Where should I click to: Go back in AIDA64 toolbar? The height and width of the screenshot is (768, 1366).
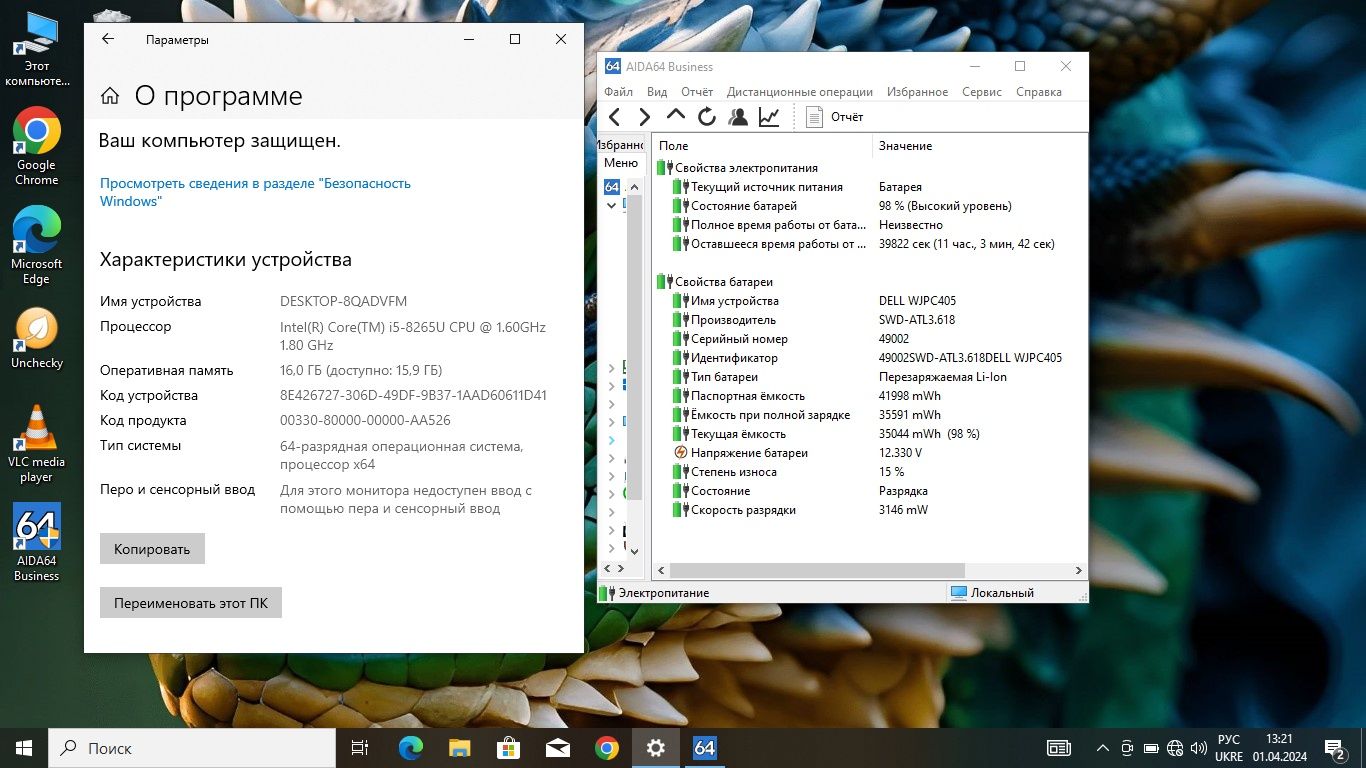[615, 117]
